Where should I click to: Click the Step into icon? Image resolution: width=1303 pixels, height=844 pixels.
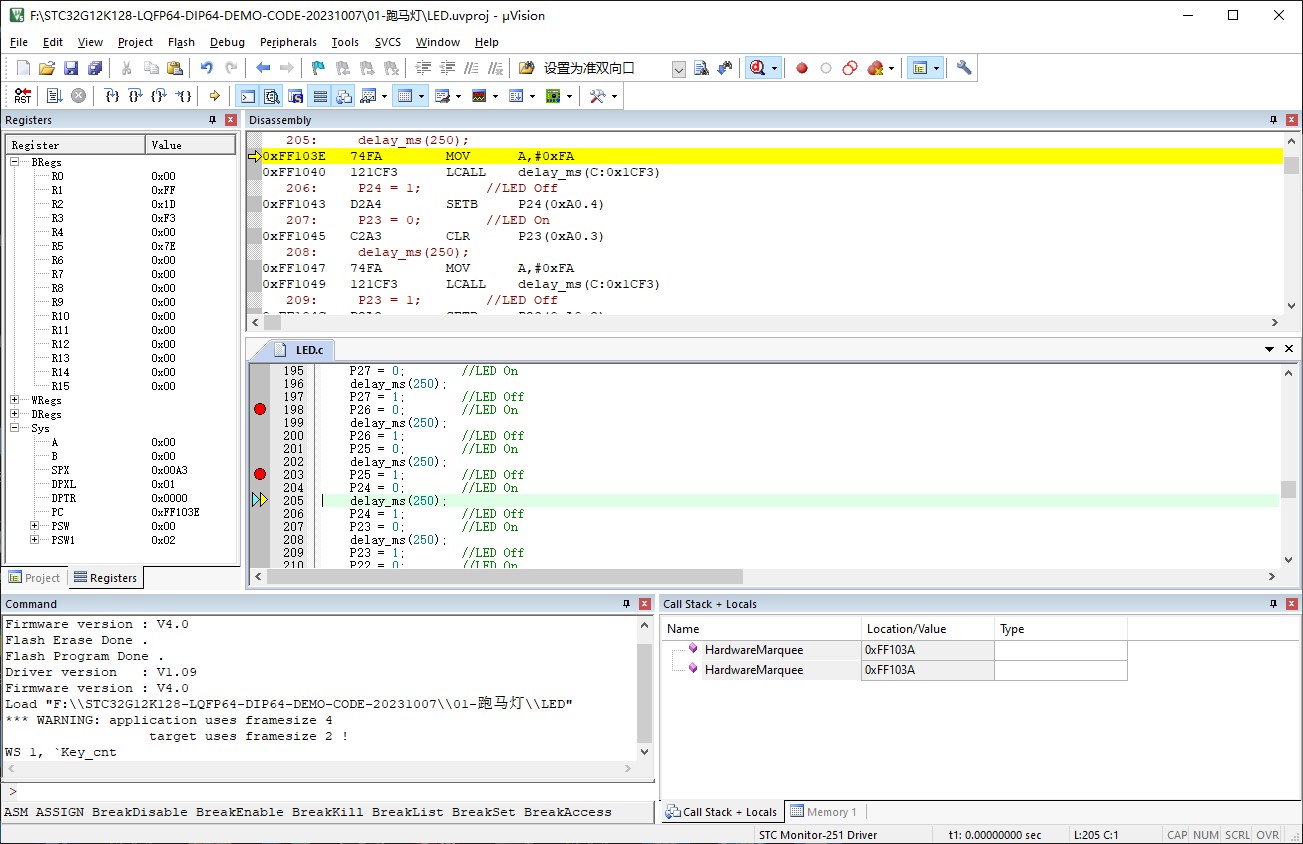112,96
